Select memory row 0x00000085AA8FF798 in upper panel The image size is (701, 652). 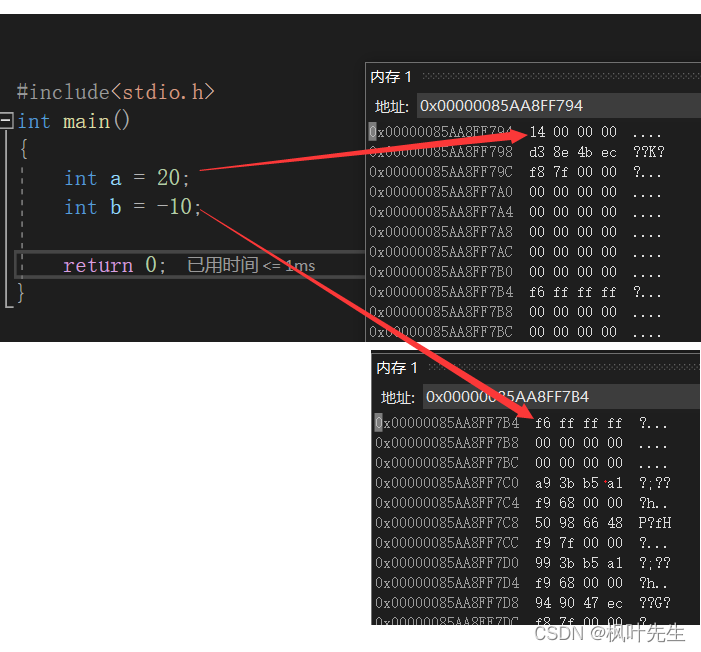[x=441, y=152]
